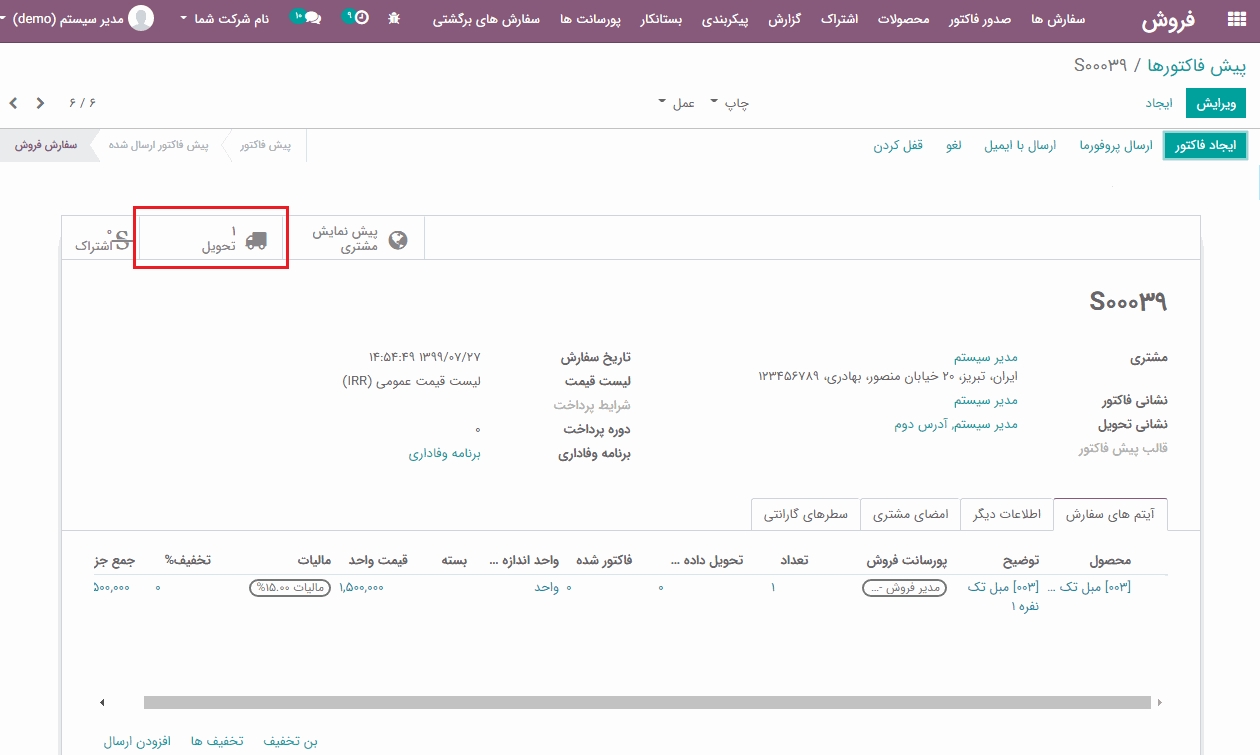Image resolution: width=1260 pixels, height=755 pixels.
Task: Open برنامه وفاداری loyalty program link
Action: (444, 453)
